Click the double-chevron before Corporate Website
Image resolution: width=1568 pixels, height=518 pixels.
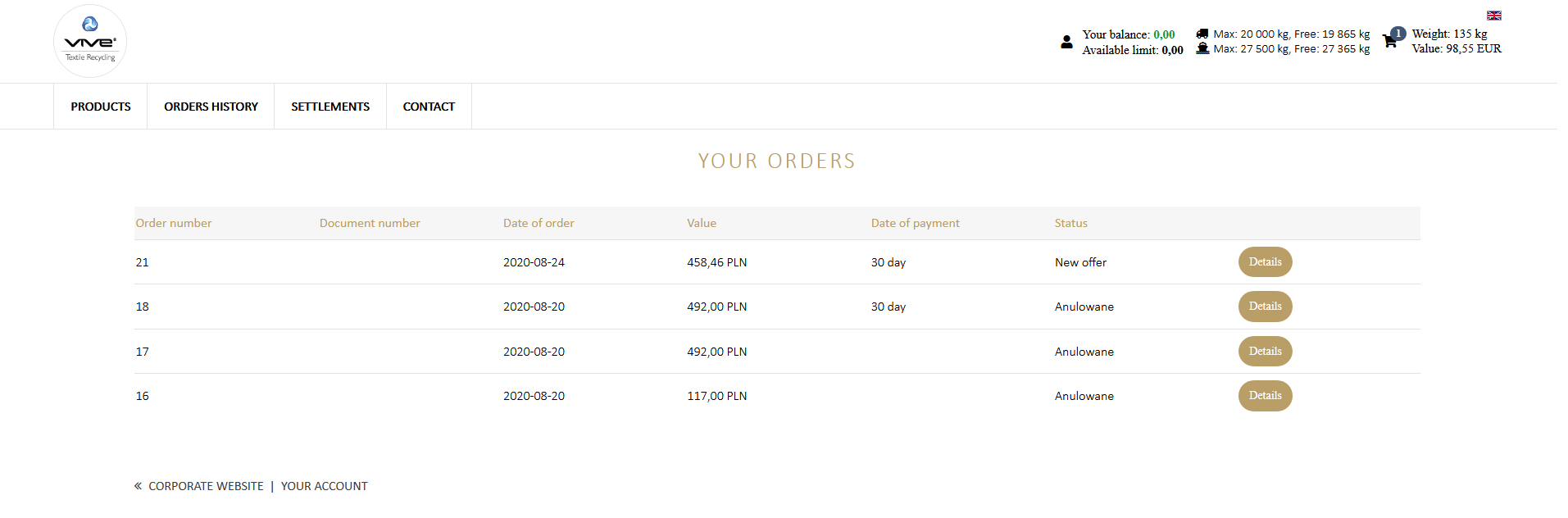(139, 486)
